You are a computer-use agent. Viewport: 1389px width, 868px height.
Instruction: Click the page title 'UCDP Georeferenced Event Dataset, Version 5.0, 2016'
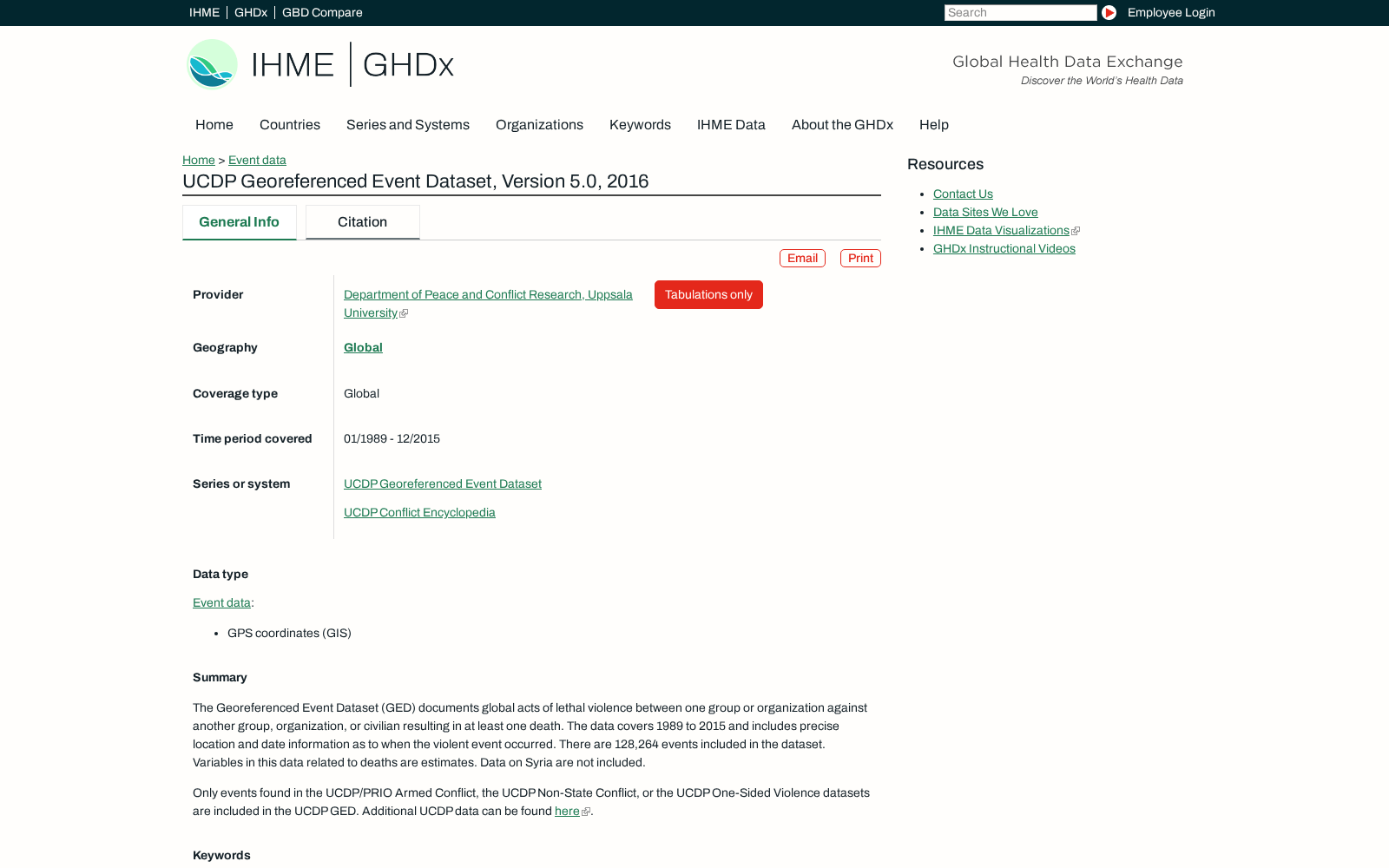[x=416, y=181]
